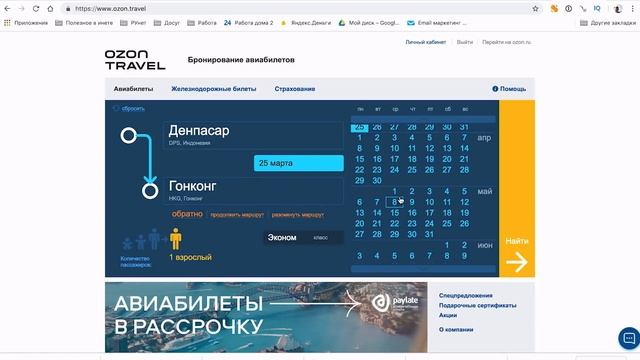Image resolution: width=640 pixels, height=360 pixels.
Task: Select May 22 in the calendar
Action: pos(394,224)
